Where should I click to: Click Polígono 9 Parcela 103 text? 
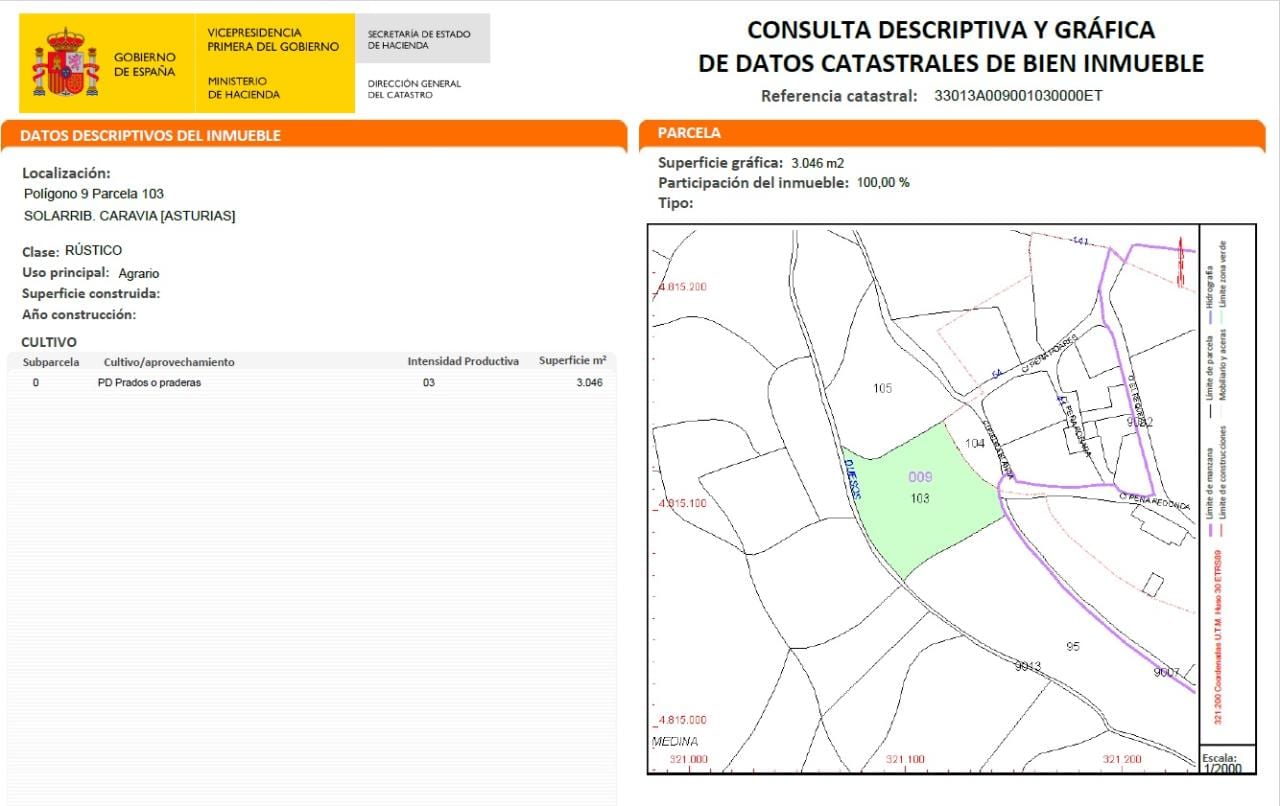(94, 193)
